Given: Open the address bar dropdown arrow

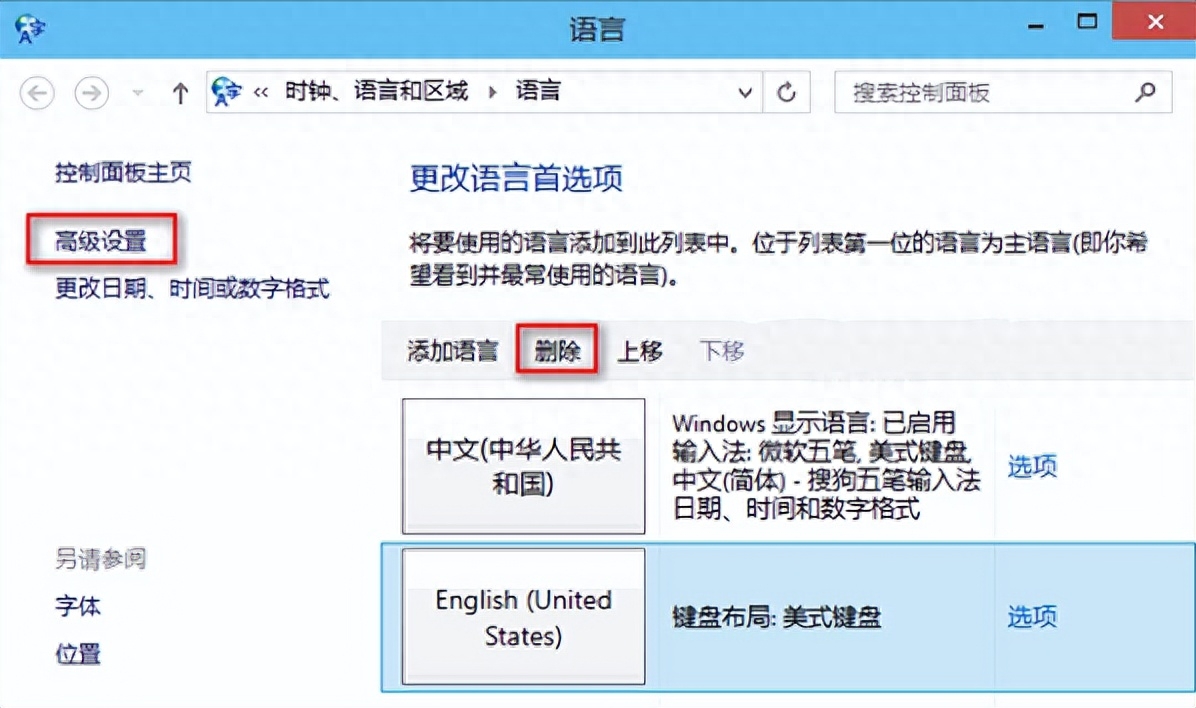Looking at the screenshot, I should pos(745,92).
